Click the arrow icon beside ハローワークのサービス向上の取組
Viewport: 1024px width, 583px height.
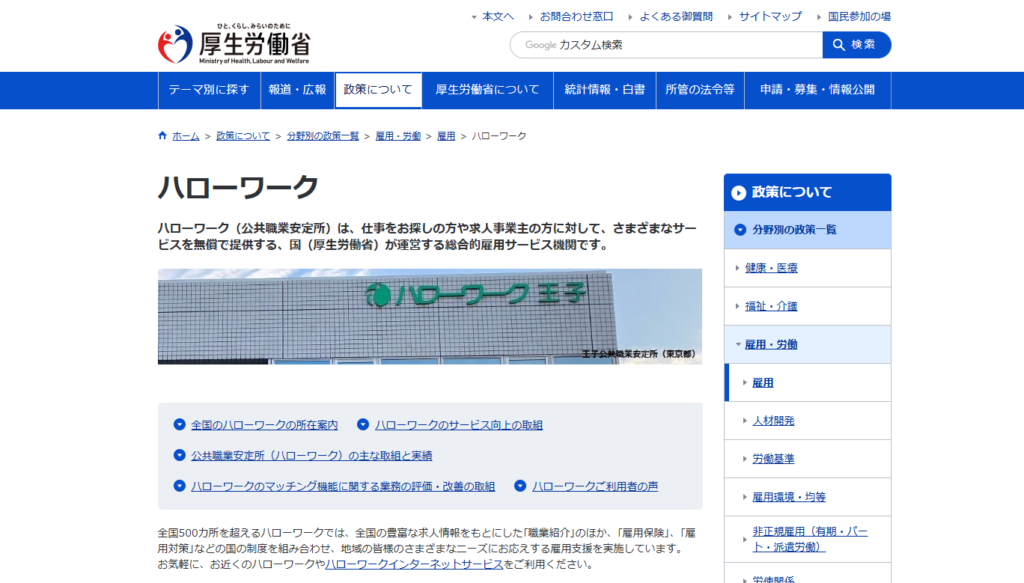(364, 425)
